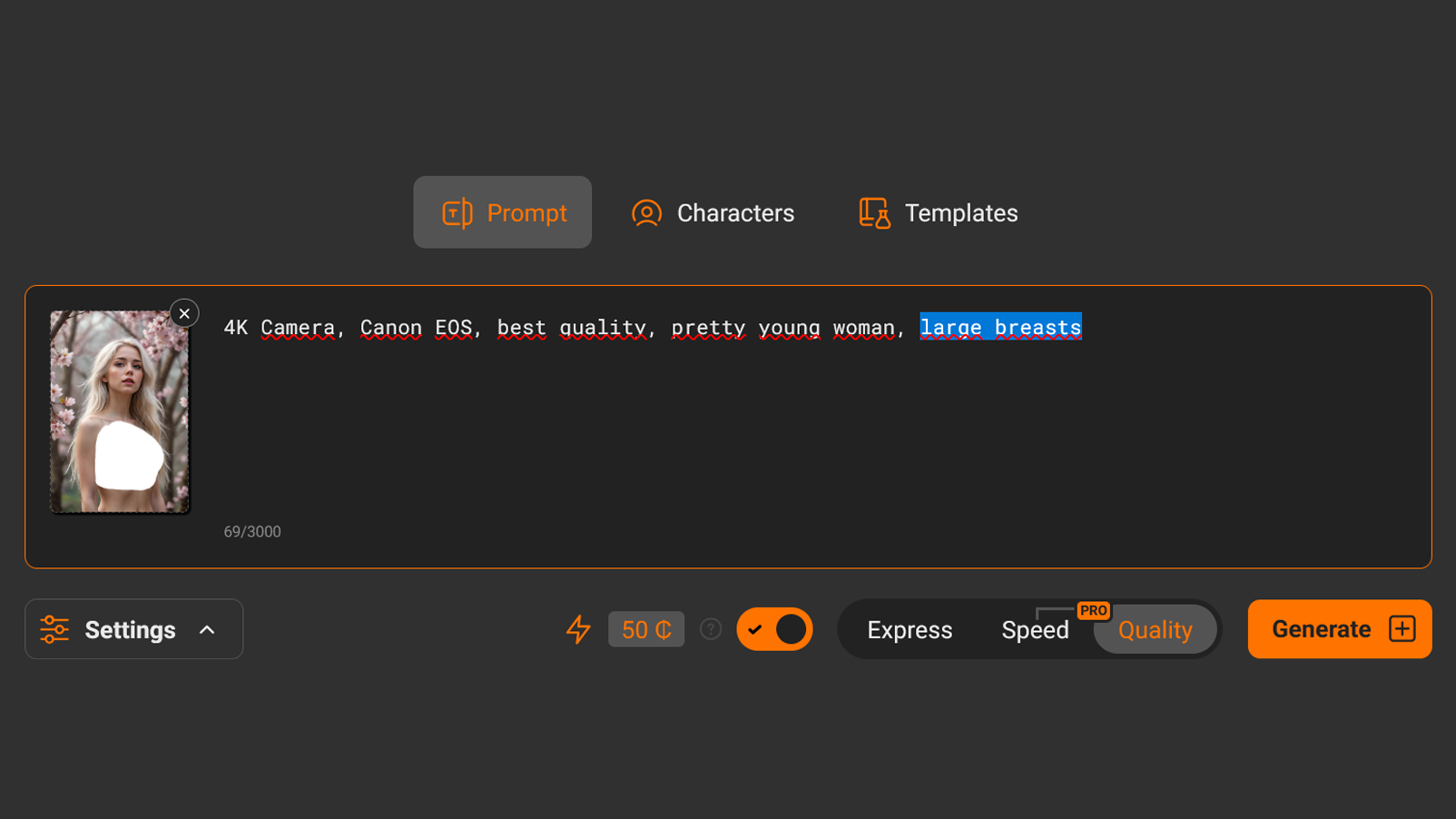Turn off the orange toggle switch
The width and height of the screenshot is (1456, 819).
click(x=774, y=629)
